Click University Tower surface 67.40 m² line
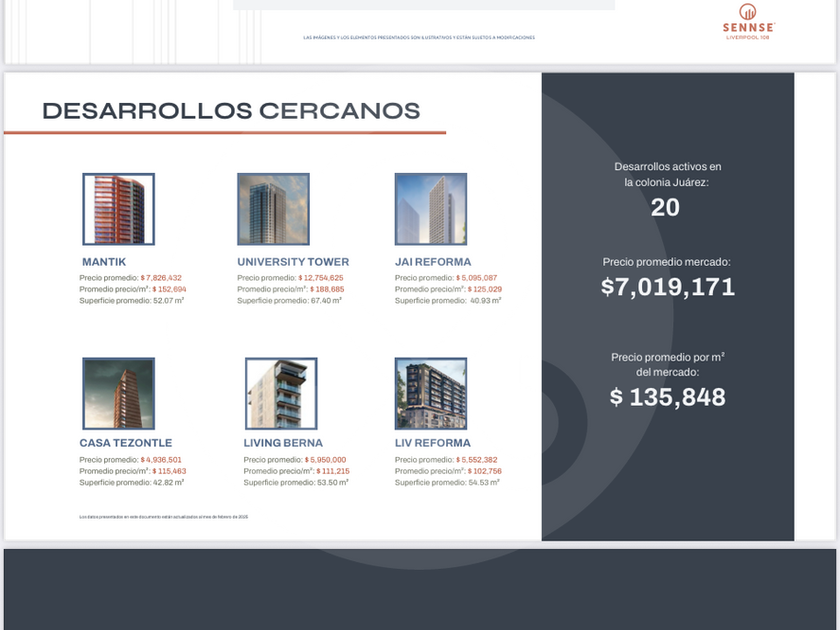The image size is (840, 630). (x=289, y=301)
